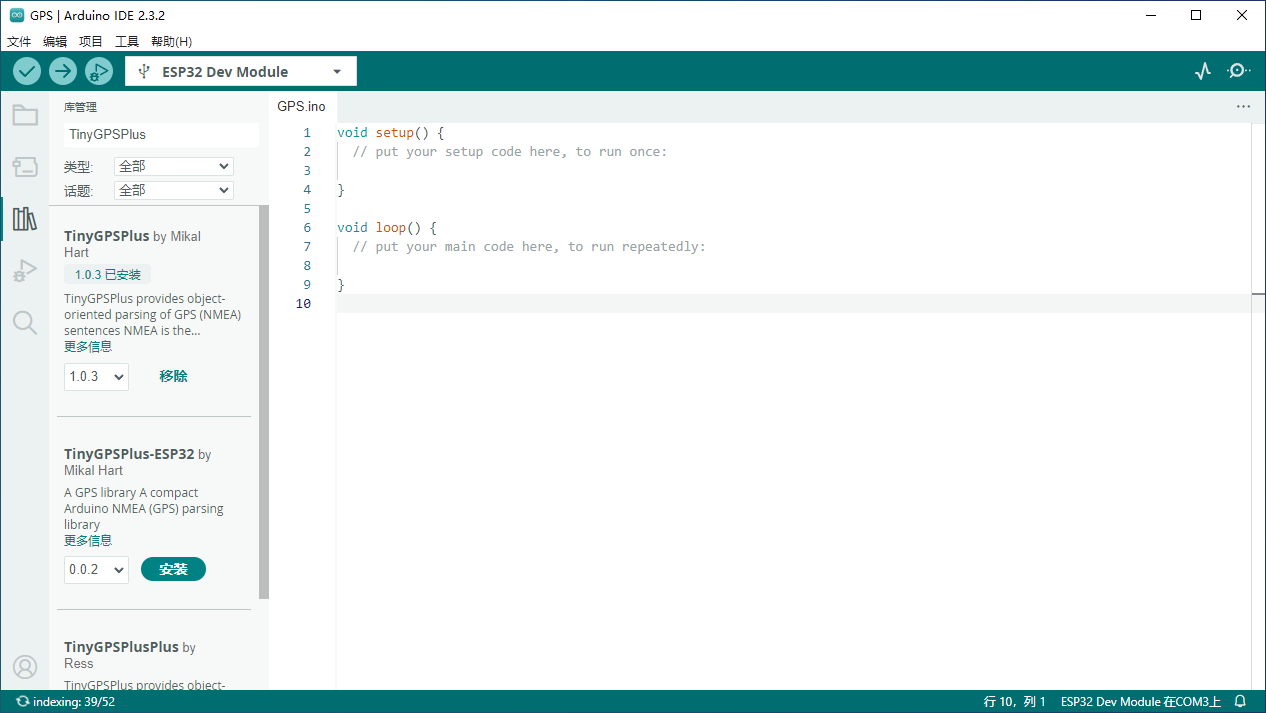This screenshot has height=713, width=1266.
Task: Toggle the Library Manager sidebar icon
Action: click(25, 218)
